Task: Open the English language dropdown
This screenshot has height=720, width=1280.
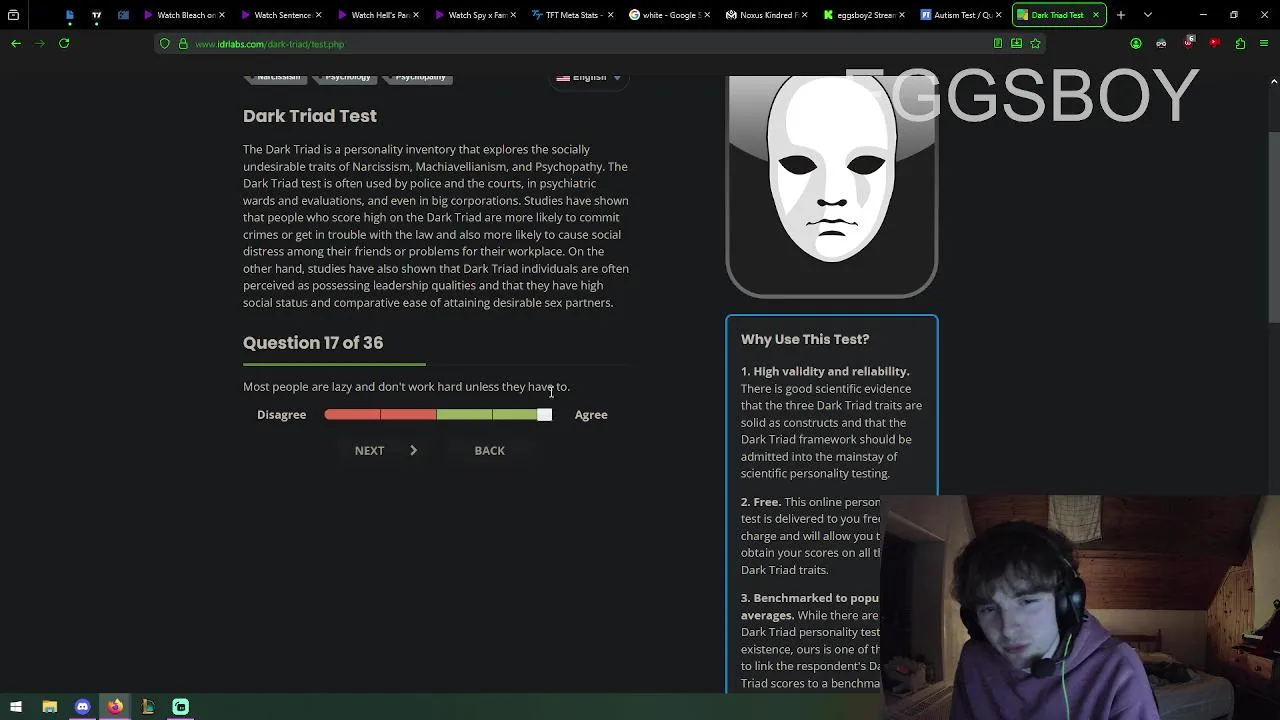Action: (x=589, y=78)
